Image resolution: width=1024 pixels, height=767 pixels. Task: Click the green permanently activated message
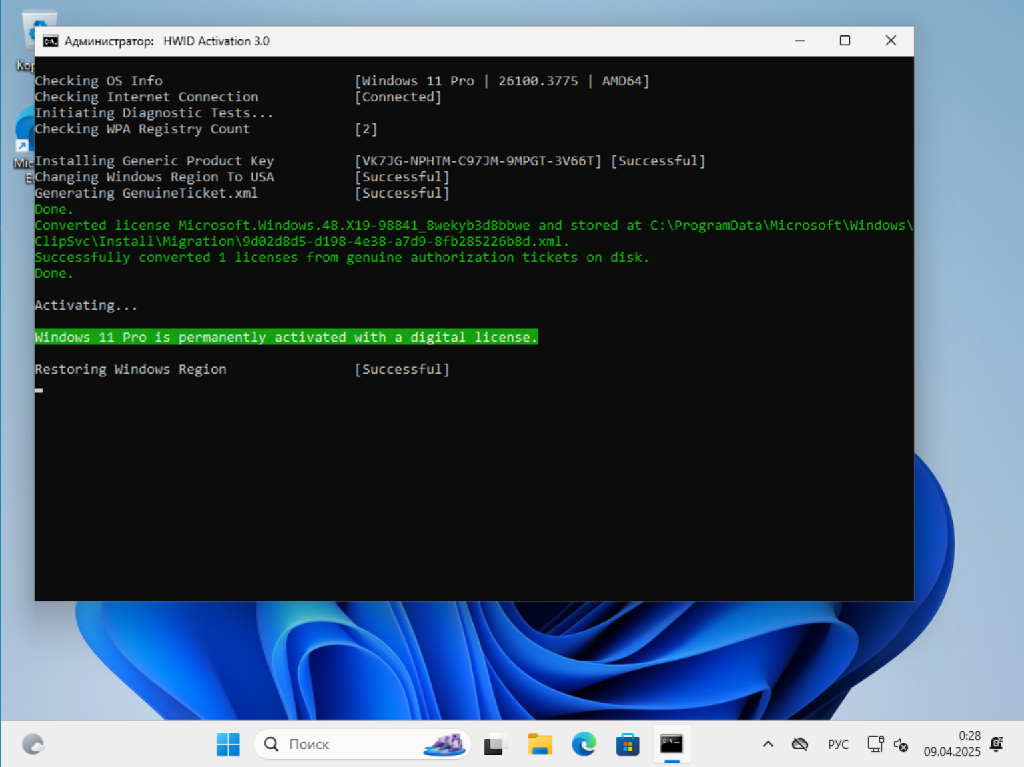(286, 337)
